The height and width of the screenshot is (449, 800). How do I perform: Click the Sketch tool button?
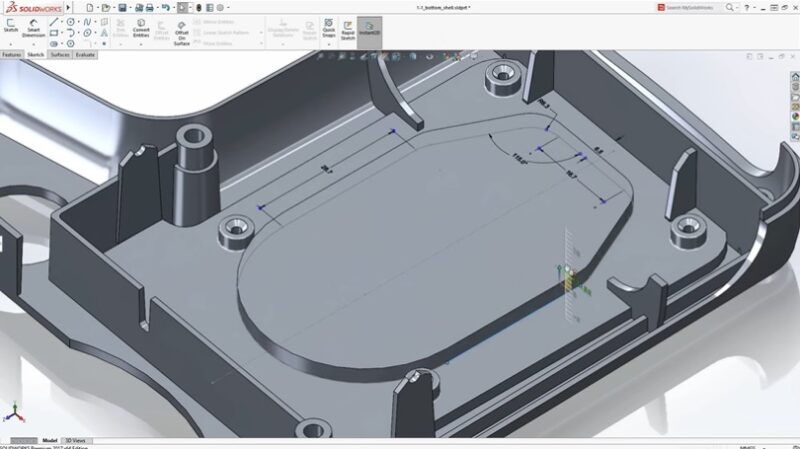(x=10, y=26)
